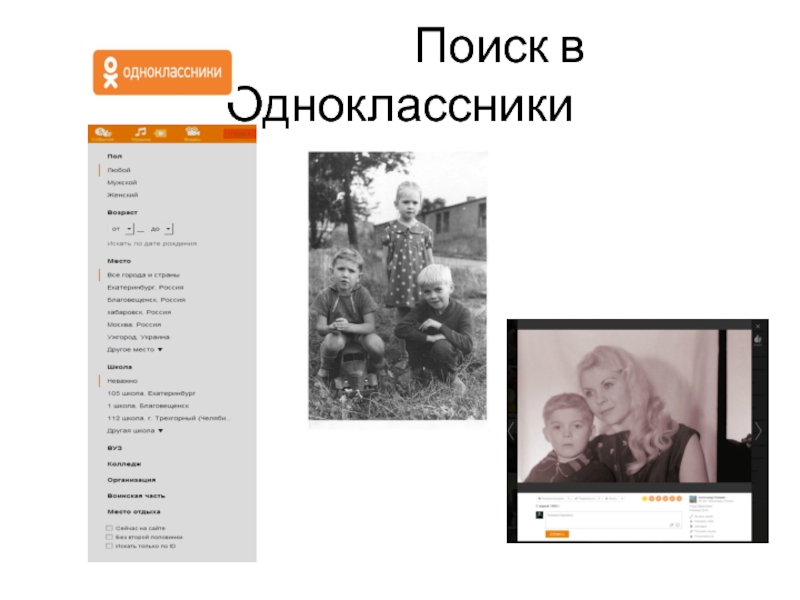
Task: Close the photo viewer with X
Action: [758, 326]
